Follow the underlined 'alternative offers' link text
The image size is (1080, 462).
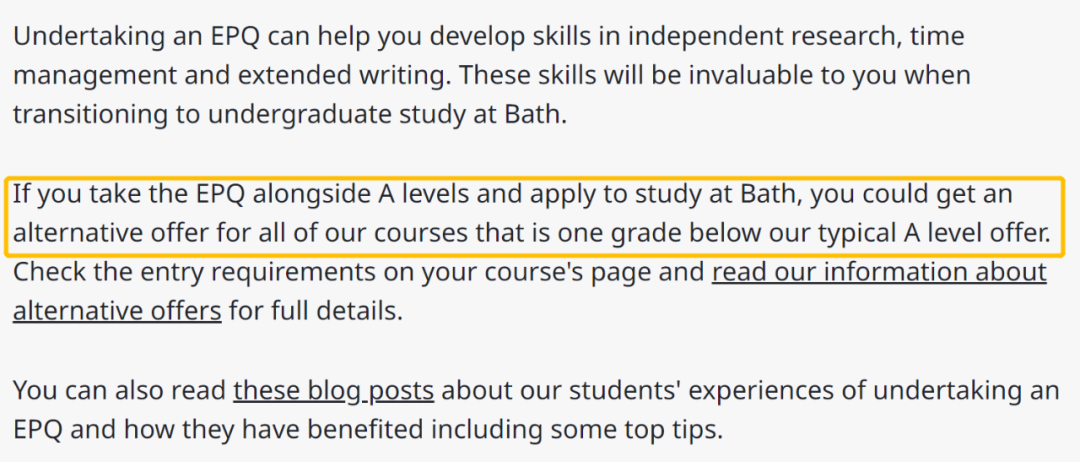(117, 311)
